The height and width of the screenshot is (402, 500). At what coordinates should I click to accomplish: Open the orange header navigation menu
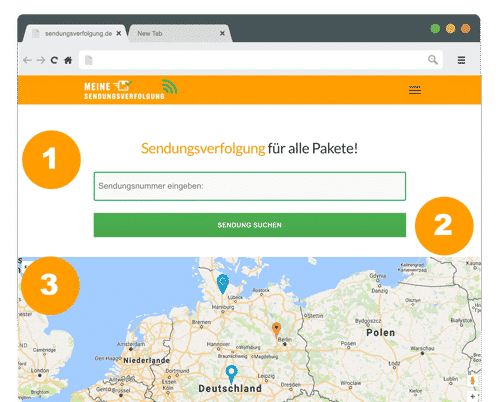tap(415, 90)
